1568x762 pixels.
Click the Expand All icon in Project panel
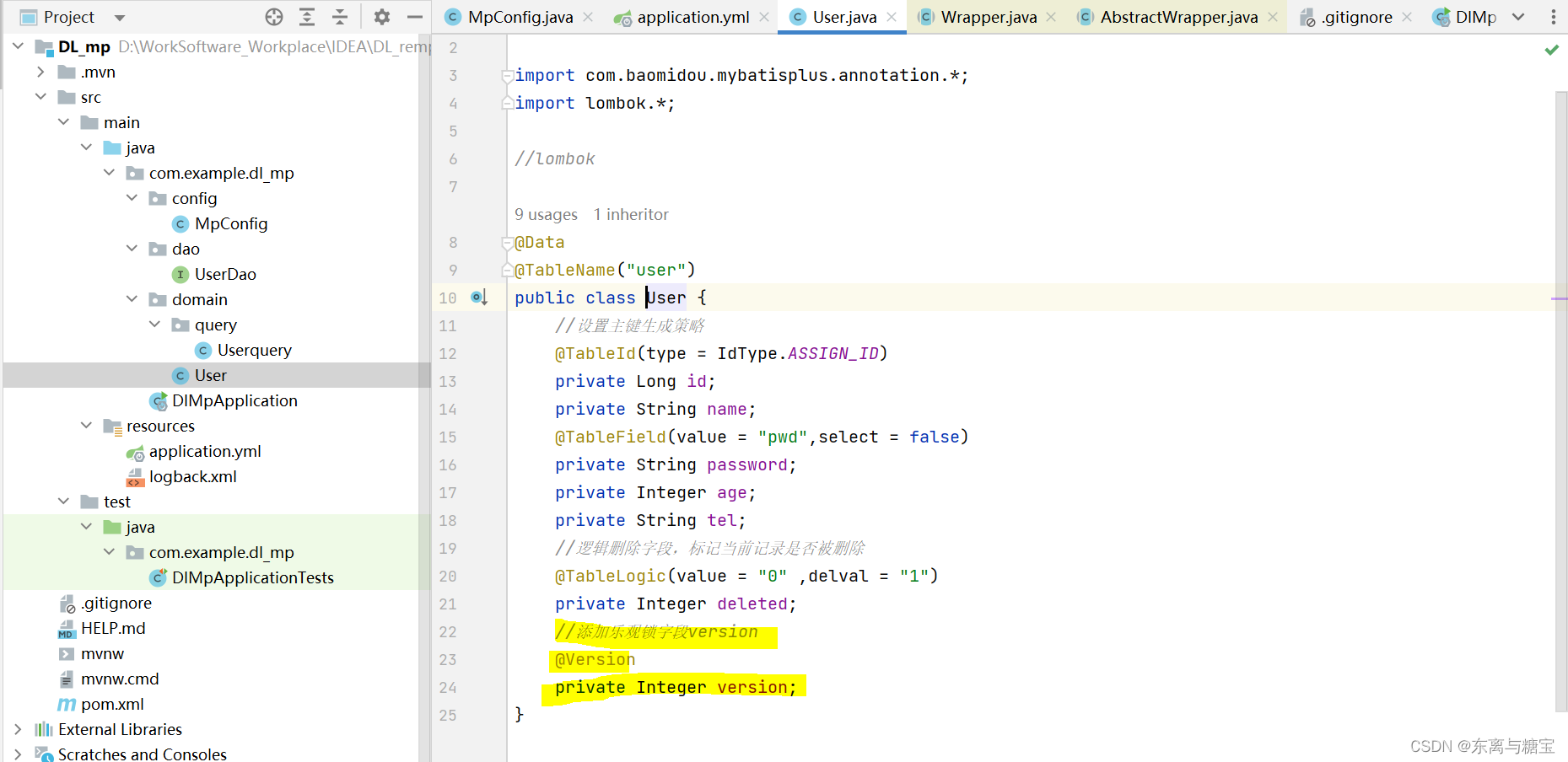click(307, 17)
